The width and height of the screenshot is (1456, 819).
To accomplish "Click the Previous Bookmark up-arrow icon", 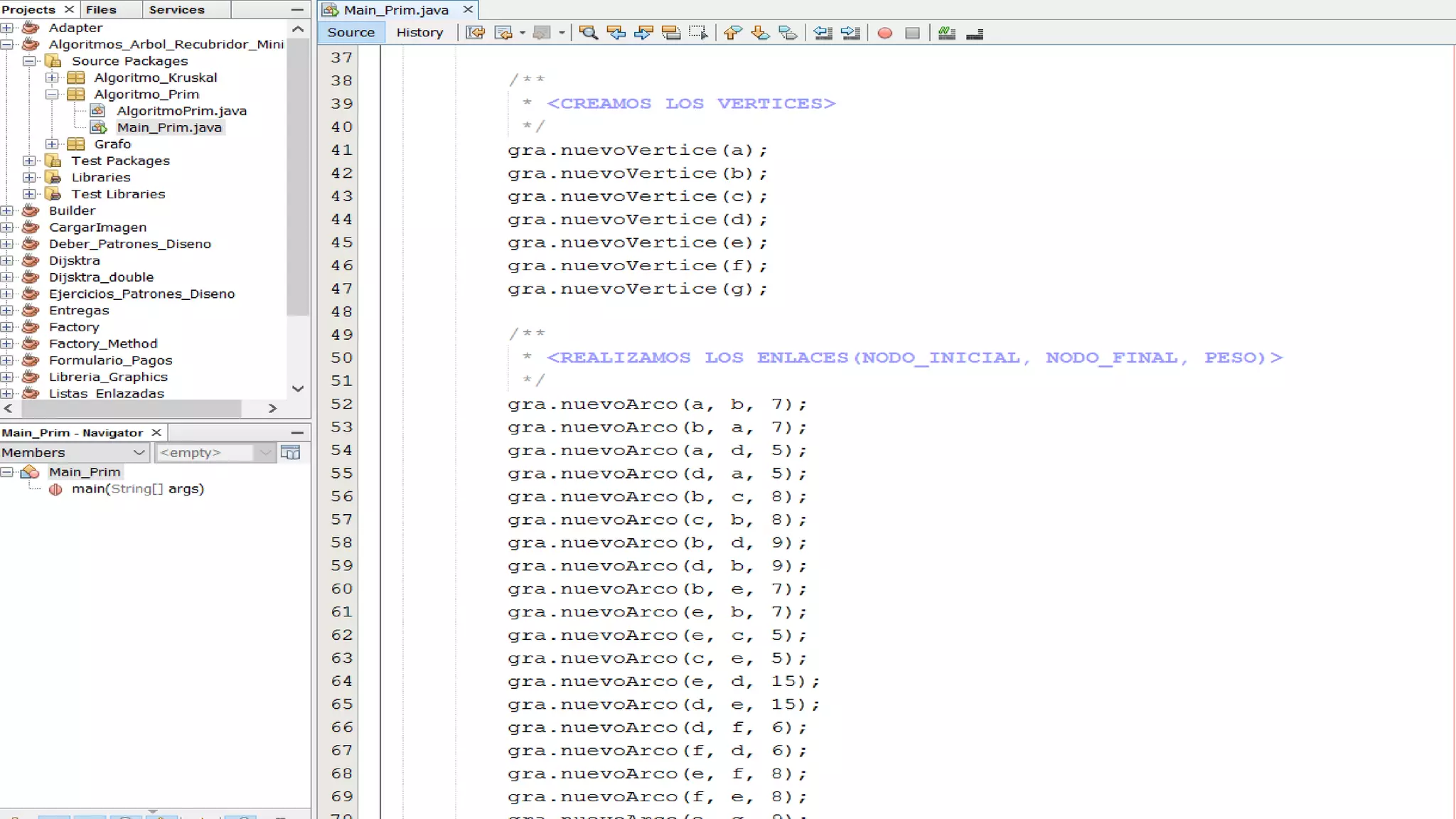I will click(x=732, y=33).
